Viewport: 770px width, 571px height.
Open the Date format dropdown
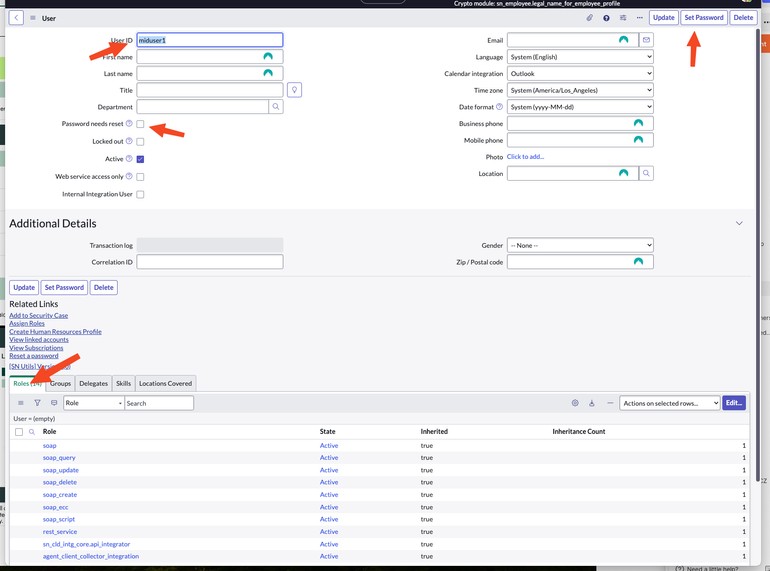pos(580,107)
